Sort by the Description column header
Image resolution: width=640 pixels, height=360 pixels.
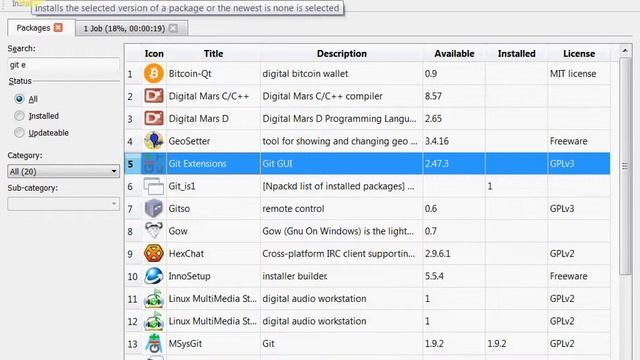tap(341, 53)
